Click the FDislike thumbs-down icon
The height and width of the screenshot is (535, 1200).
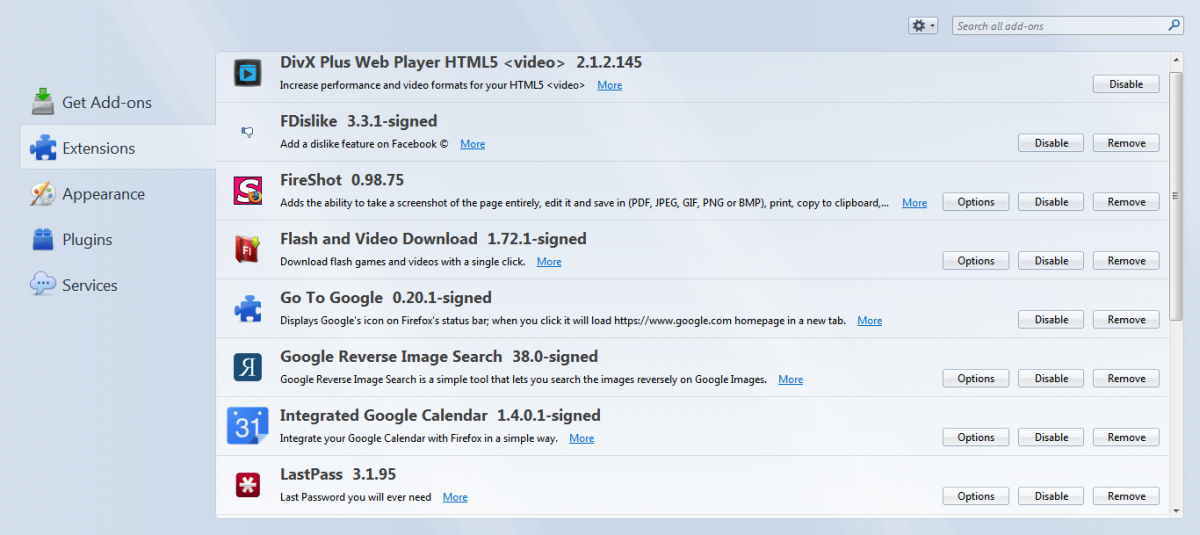[247, 131]
